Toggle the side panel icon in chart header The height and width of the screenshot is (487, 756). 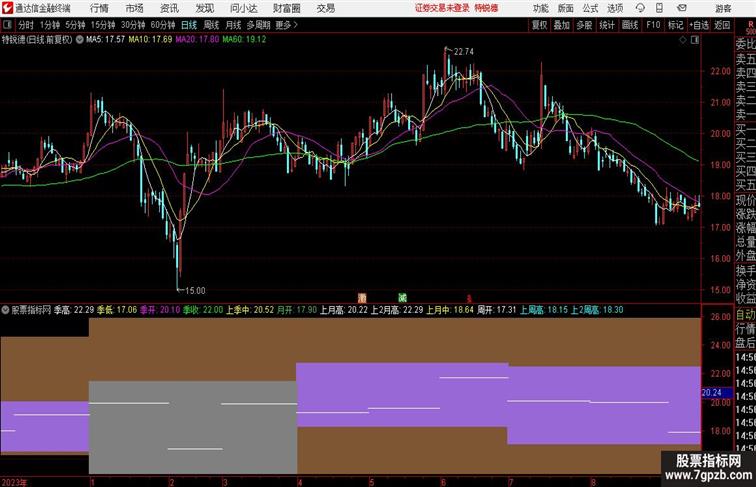coord(695,40)
